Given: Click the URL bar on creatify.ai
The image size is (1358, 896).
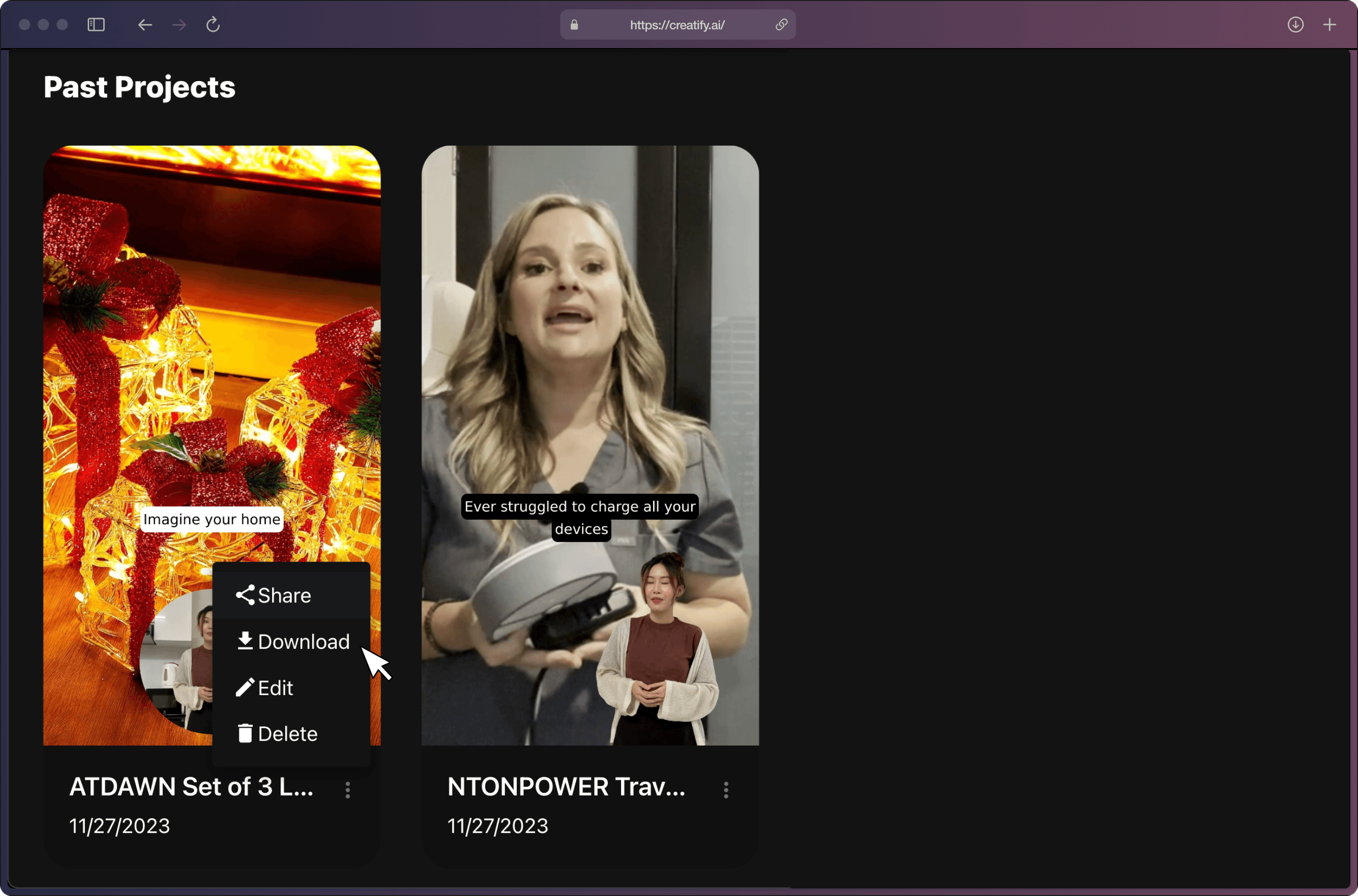Looking at the screenshot, I should click(x=678, y=25).
